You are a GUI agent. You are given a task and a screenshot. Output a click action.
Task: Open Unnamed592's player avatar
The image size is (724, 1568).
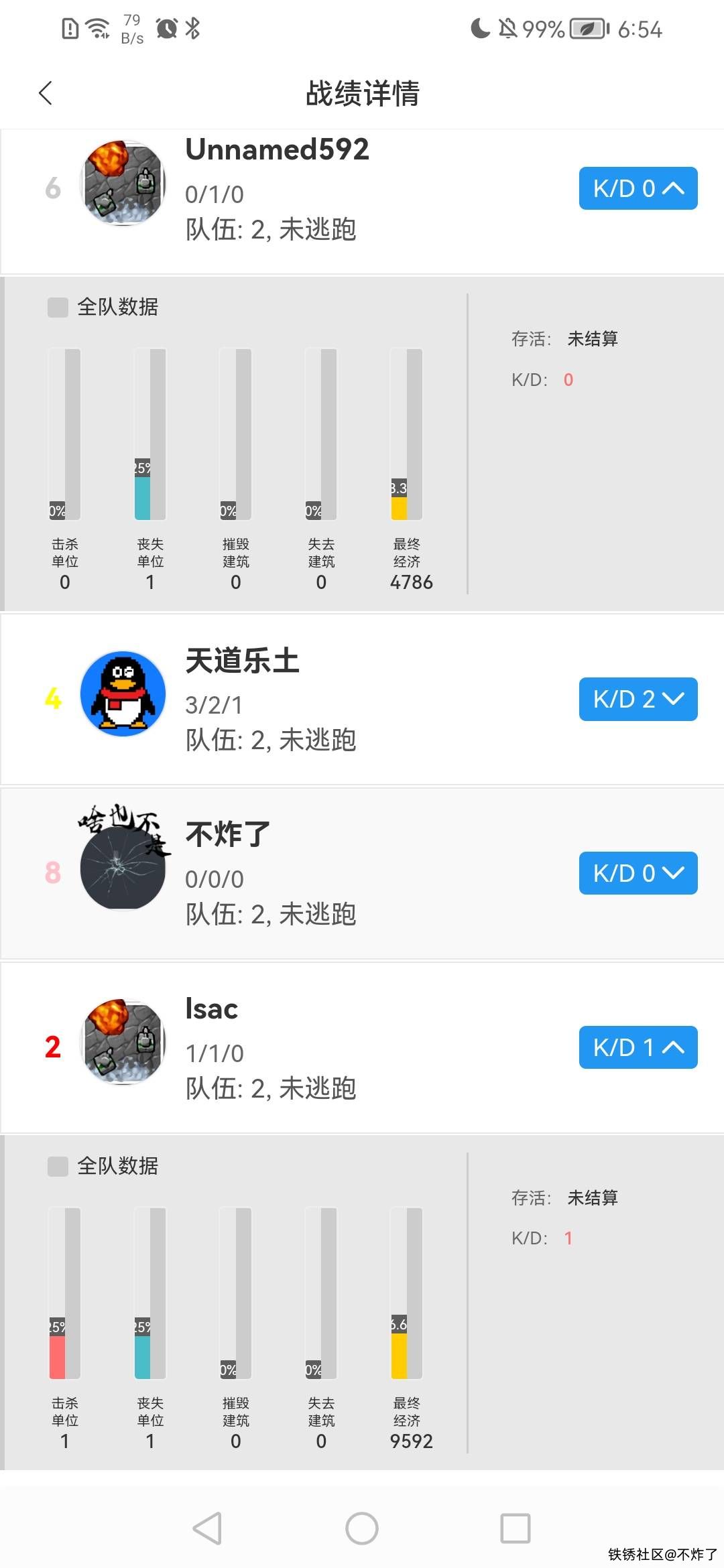[x=123, y=184]
